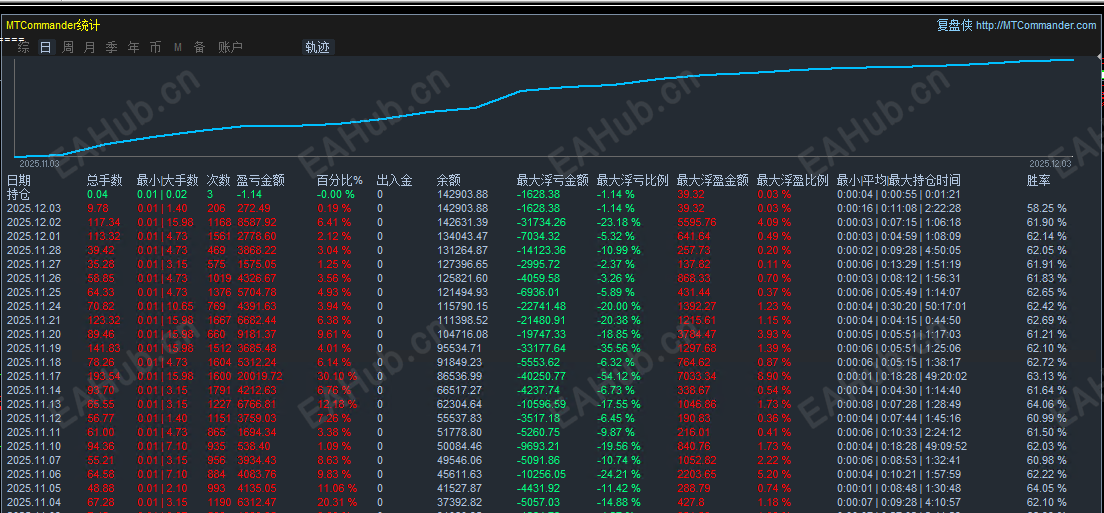Image resolution: width=1104 pixels, height=513 pixels.
Task: Click the 最大浮盈比例 column header
Action: (793, 181)
